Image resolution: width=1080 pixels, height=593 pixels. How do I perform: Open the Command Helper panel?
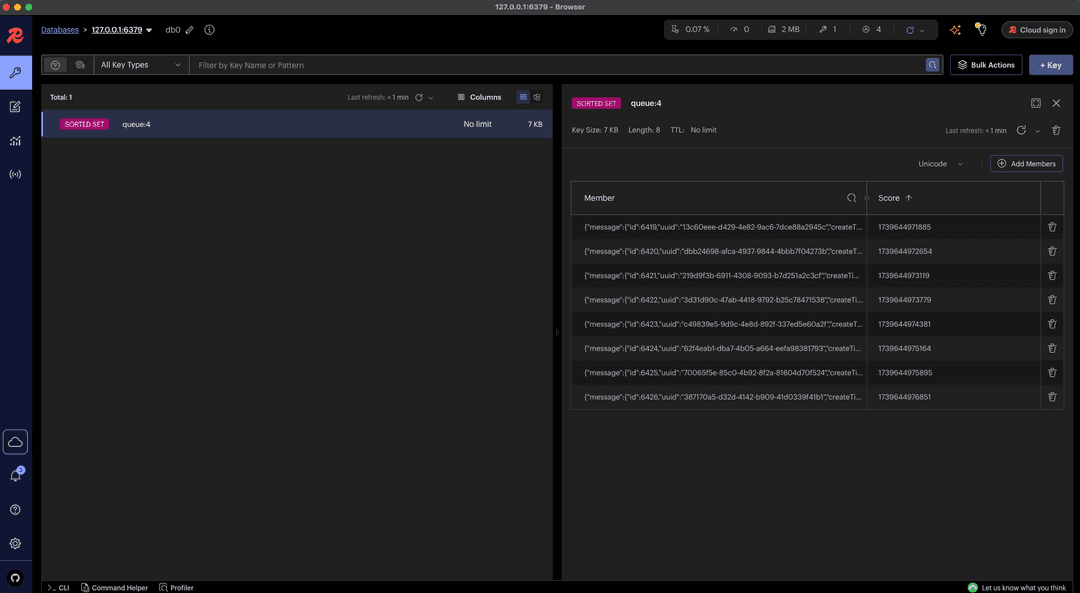[x=114, y=587]
